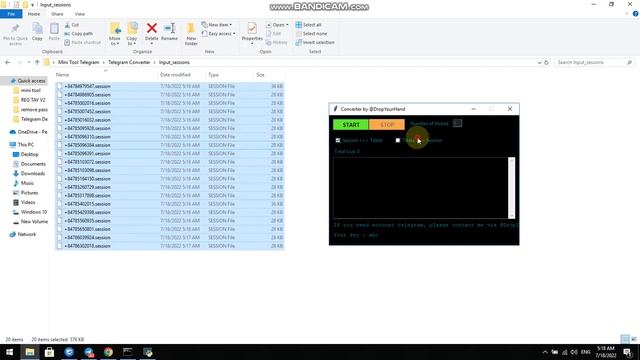Switch to details view button in status bar
This screenshot has height=360, width=640.
click(x=625, y=339)
